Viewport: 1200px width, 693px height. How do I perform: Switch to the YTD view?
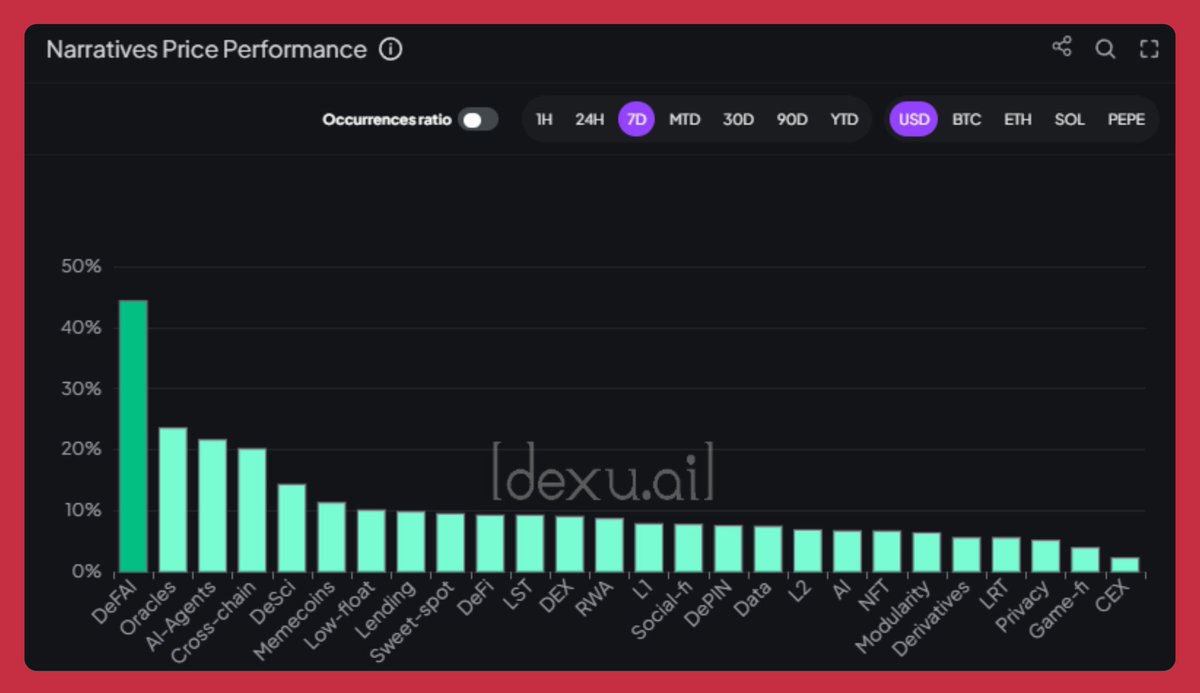[844, 119]
